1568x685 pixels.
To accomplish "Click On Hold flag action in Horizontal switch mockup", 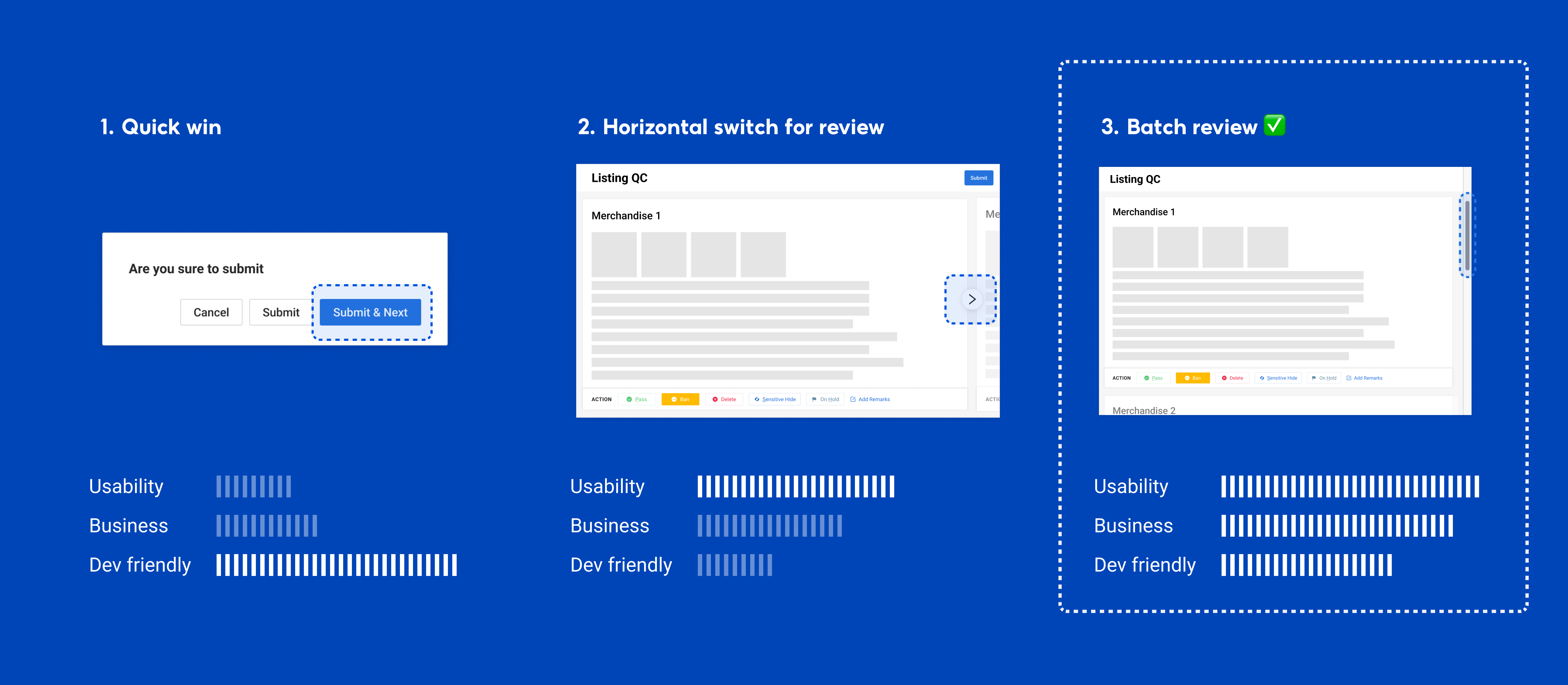I will click(x=825, y=400).
